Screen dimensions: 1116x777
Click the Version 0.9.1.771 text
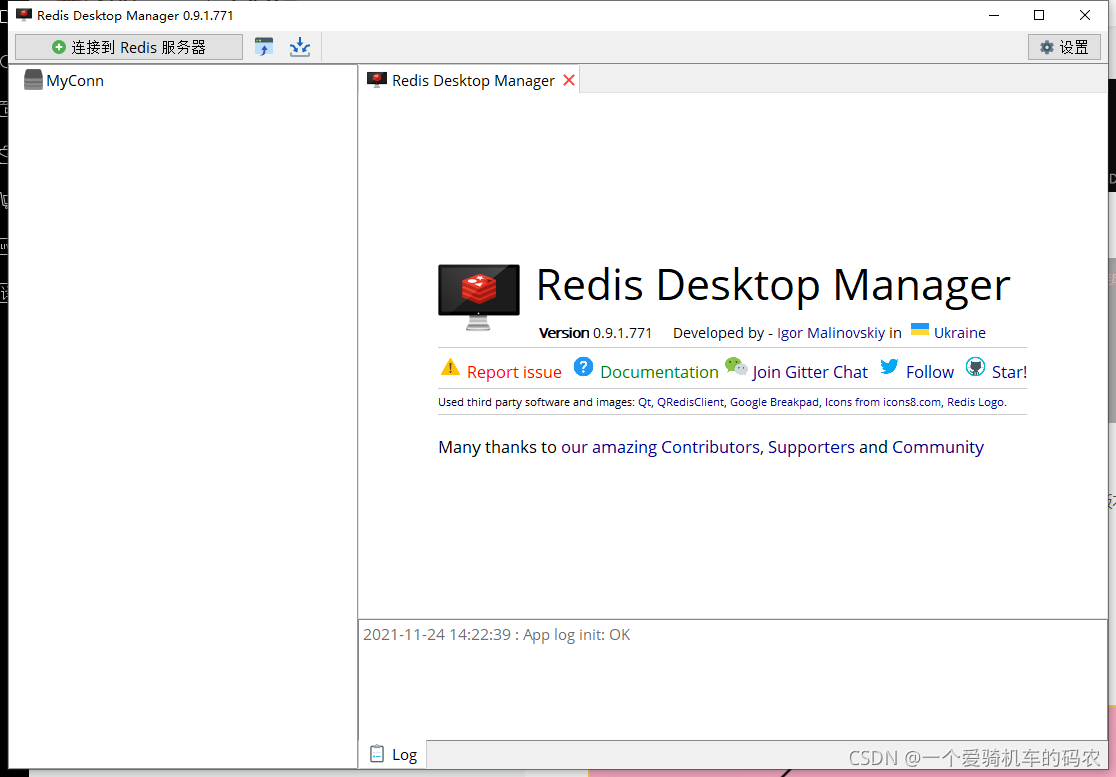pos(596,332)
